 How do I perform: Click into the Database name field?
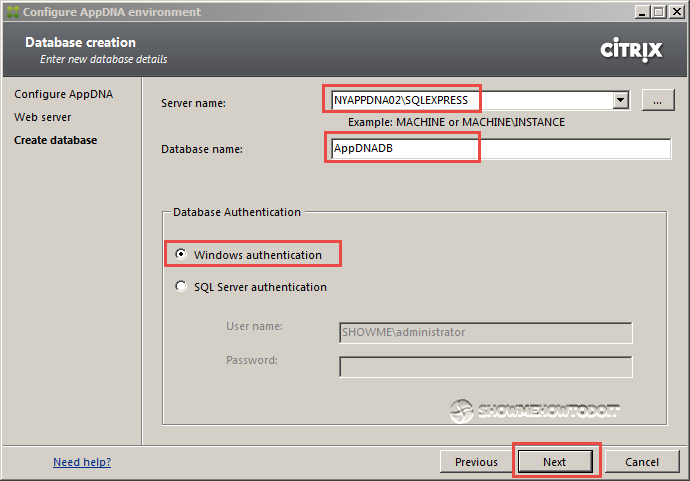click(501, 148)
